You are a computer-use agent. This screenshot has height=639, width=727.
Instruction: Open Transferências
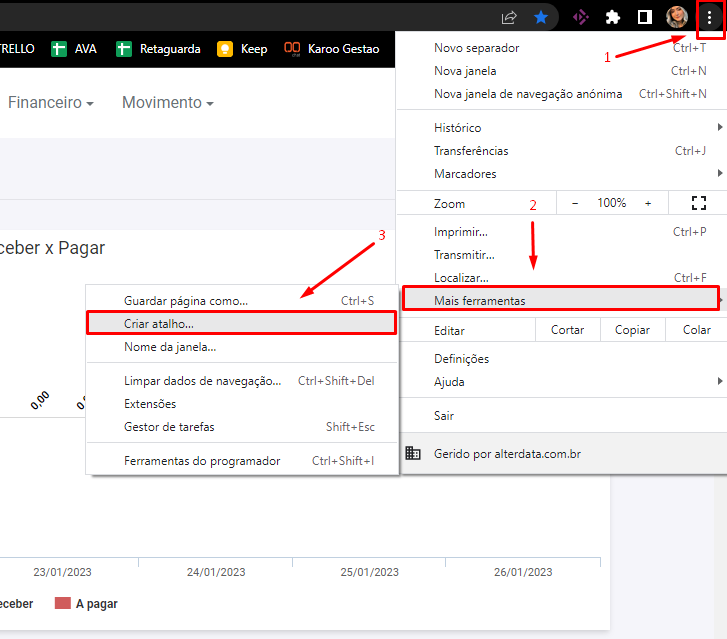click(561, 151)
